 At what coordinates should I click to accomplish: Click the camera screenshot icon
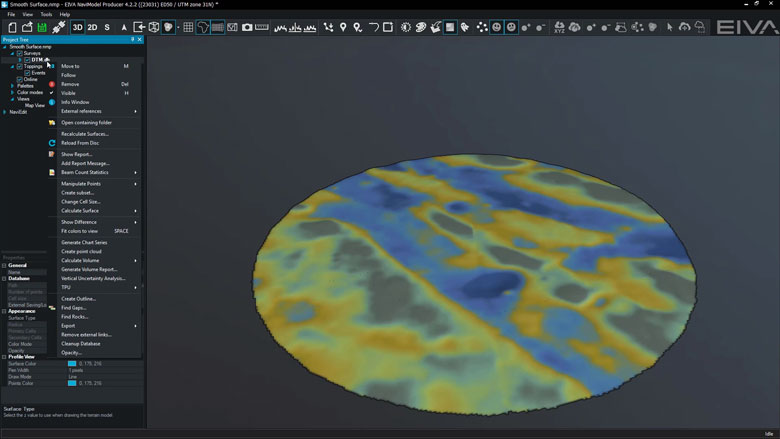[247, 27]
